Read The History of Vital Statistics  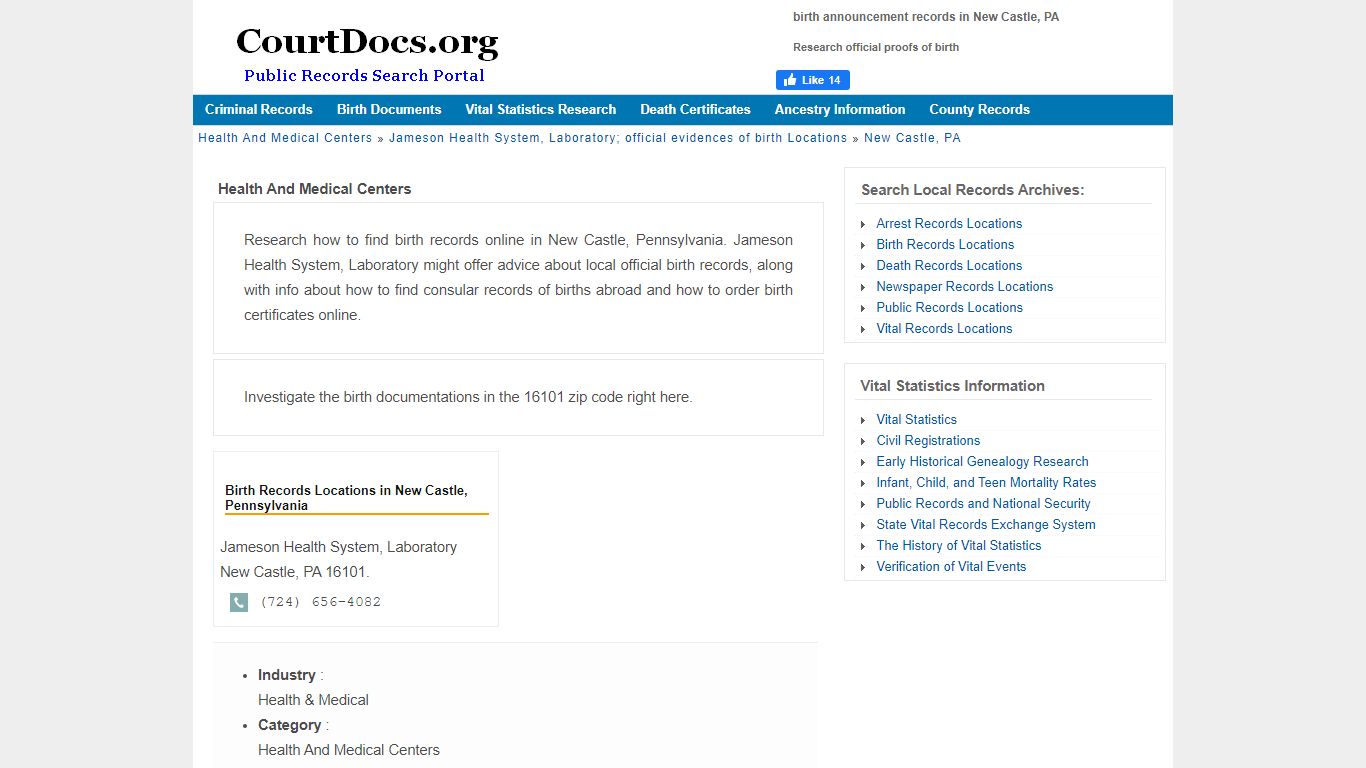[959, 546]
